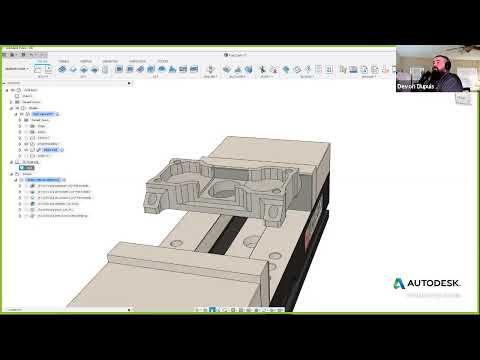Screen dimensions: 480x360
Task: Select the scissors icon in the ribbon
Action: click(x=262, y=69)
